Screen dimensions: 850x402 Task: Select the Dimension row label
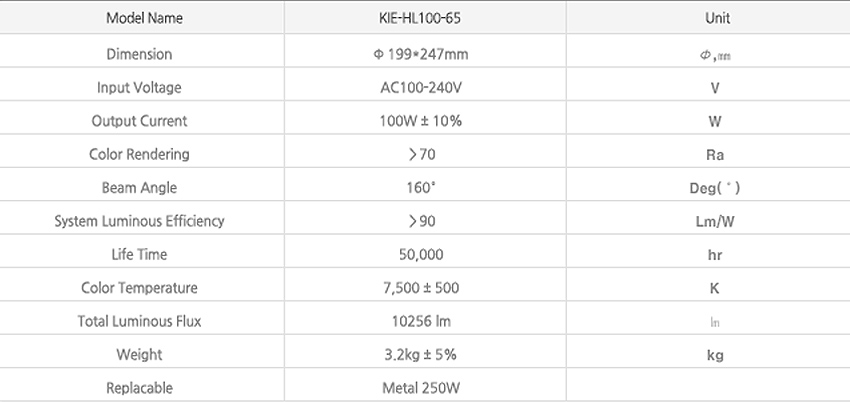pyautogui.click(x=139, y=54)
